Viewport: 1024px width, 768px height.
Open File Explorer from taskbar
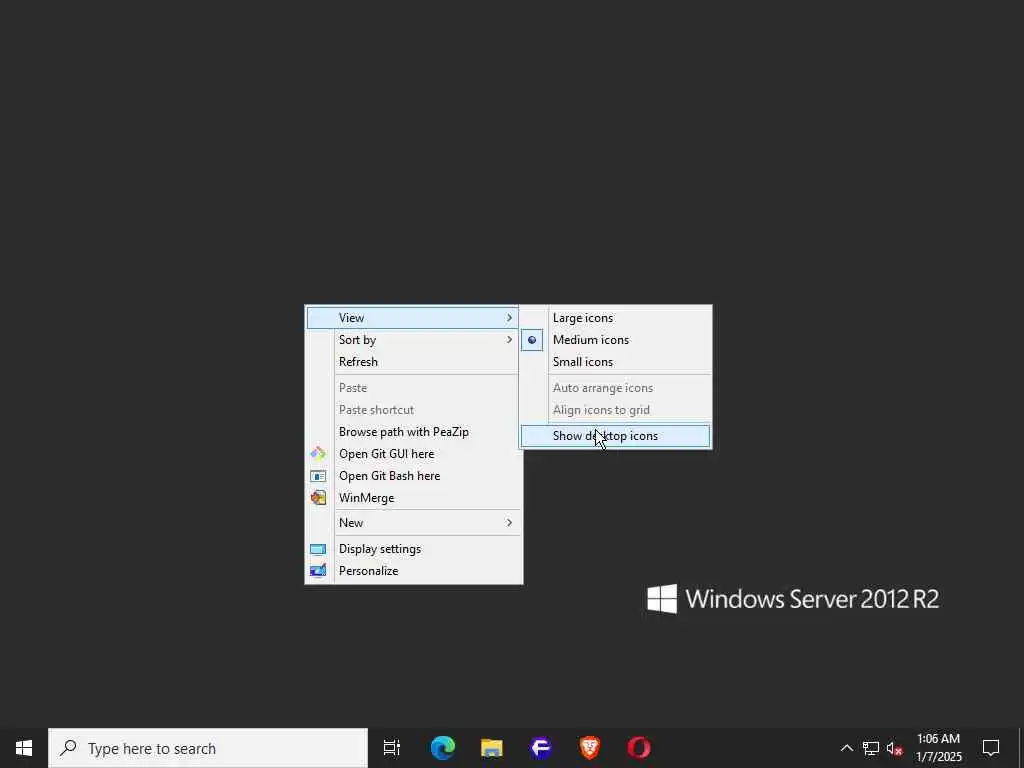point(492,748)
